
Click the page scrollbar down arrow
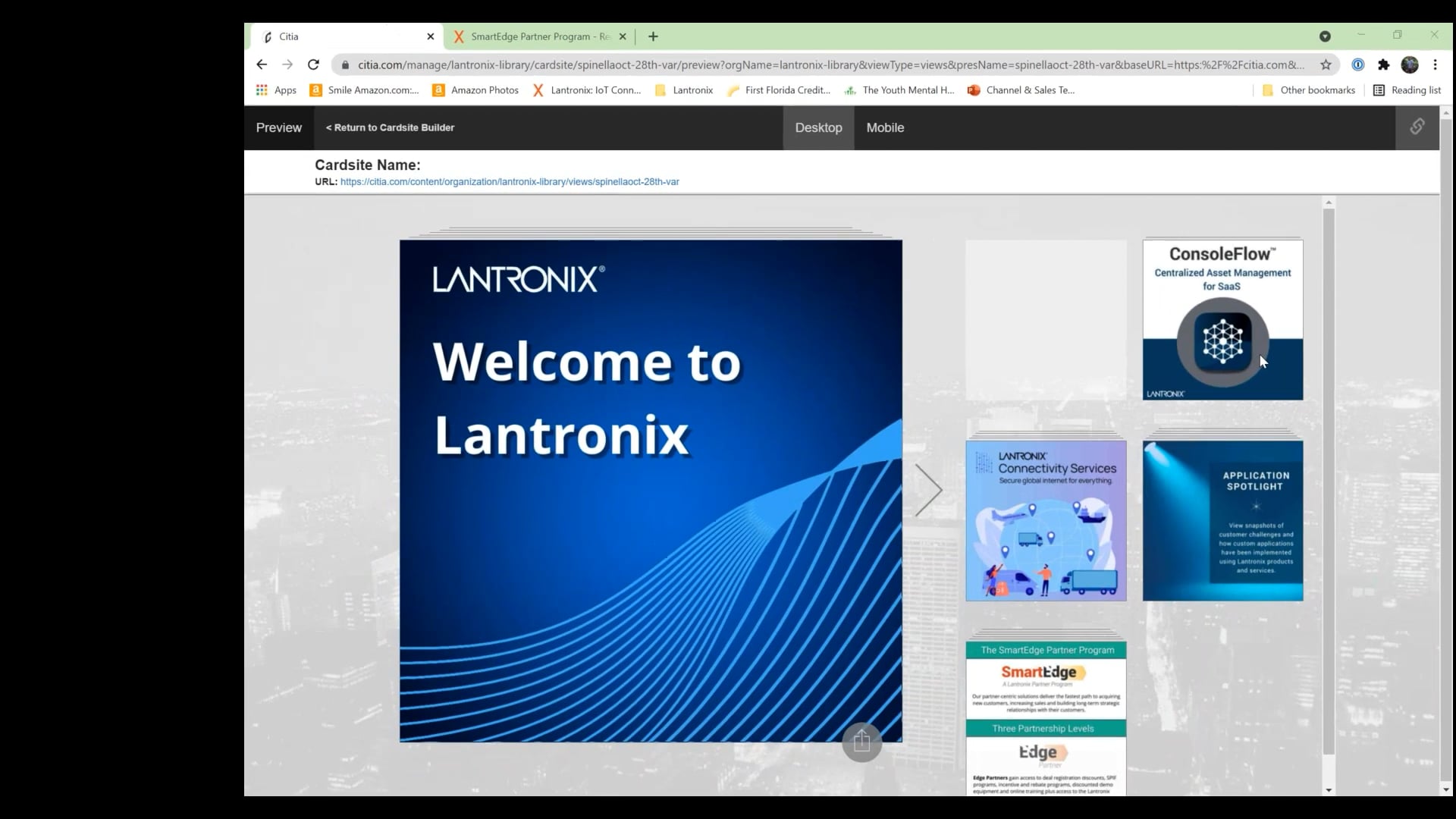click(x=1446, y=789)
